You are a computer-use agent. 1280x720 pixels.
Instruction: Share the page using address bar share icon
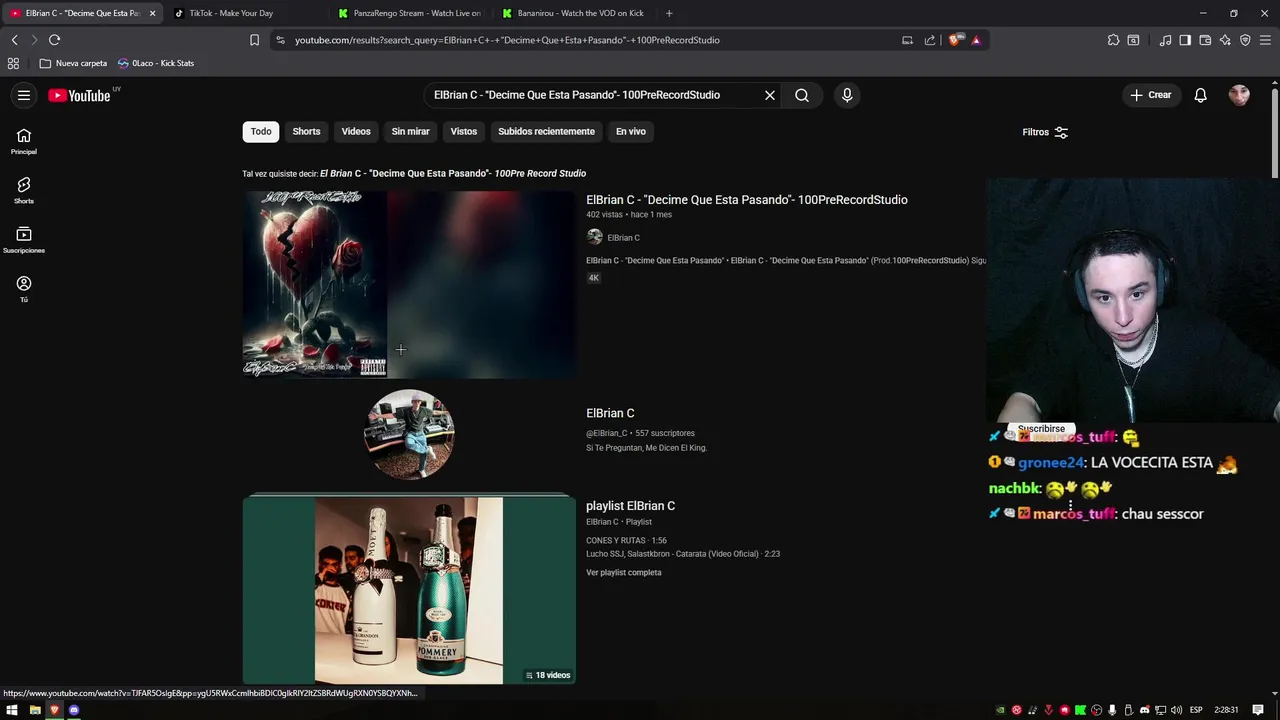click(930, 40)
